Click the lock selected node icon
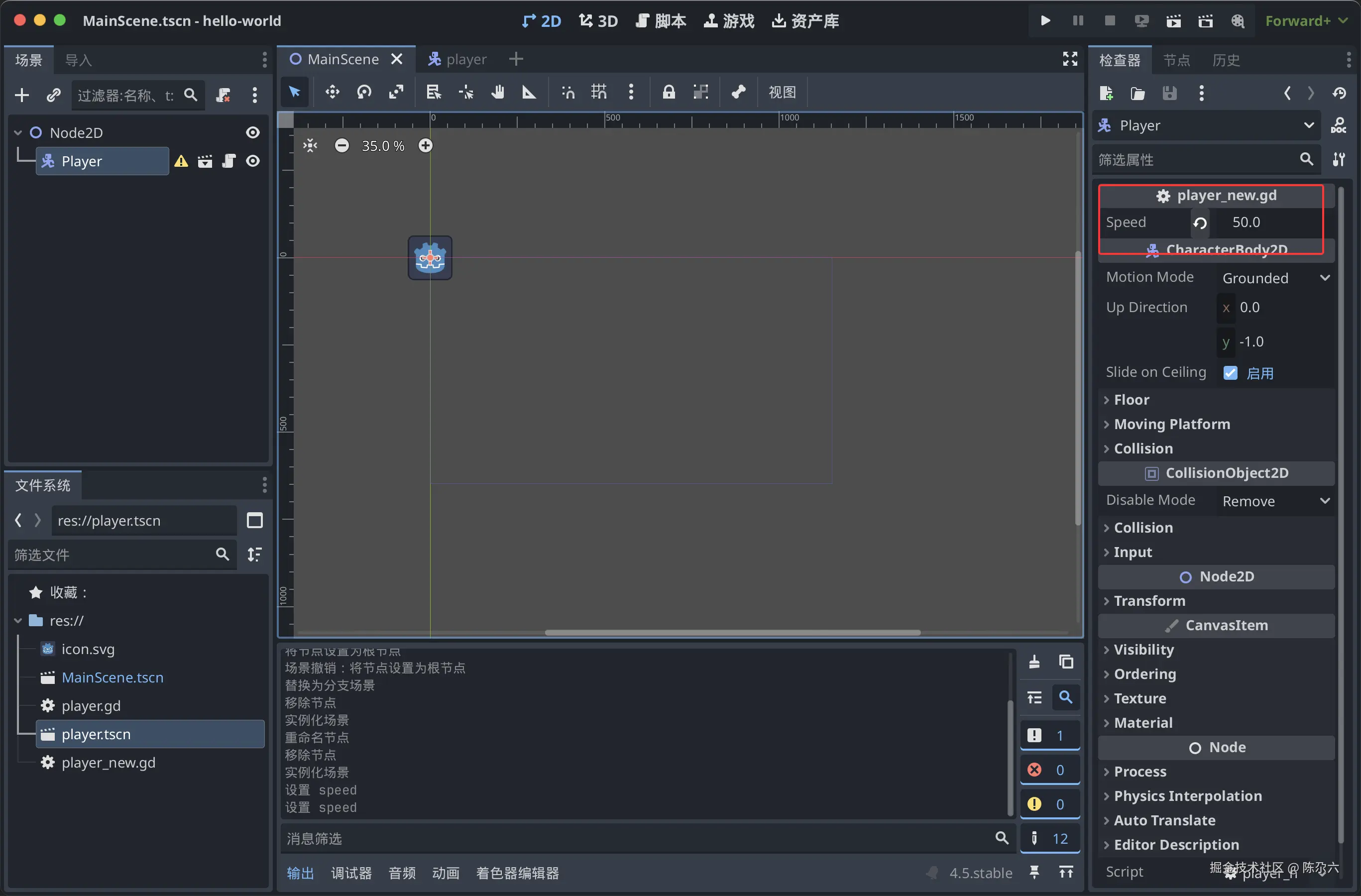The height and width of the screenshot is (896, 1361). click(x=669, y=92)
